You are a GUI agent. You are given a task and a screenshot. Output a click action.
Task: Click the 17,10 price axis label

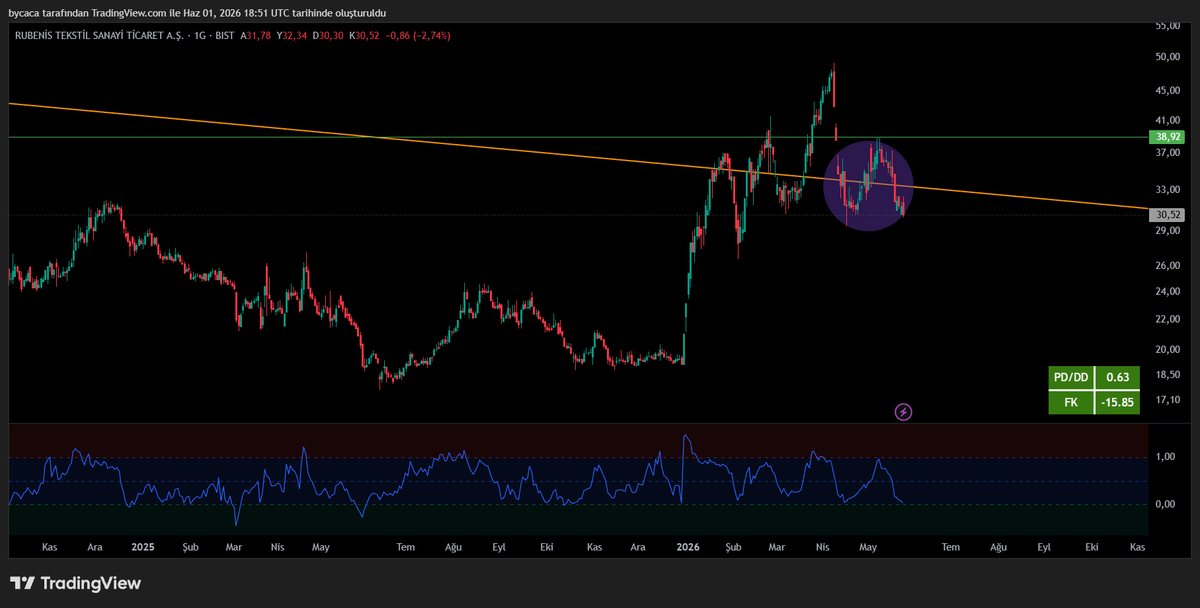1167,400
